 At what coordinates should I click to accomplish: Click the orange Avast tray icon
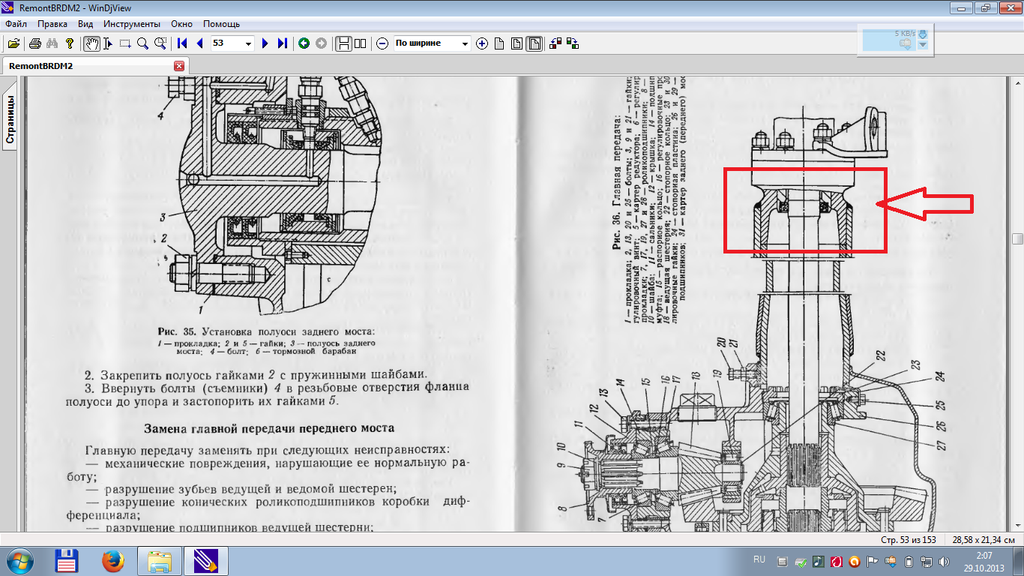pos(854,562)
